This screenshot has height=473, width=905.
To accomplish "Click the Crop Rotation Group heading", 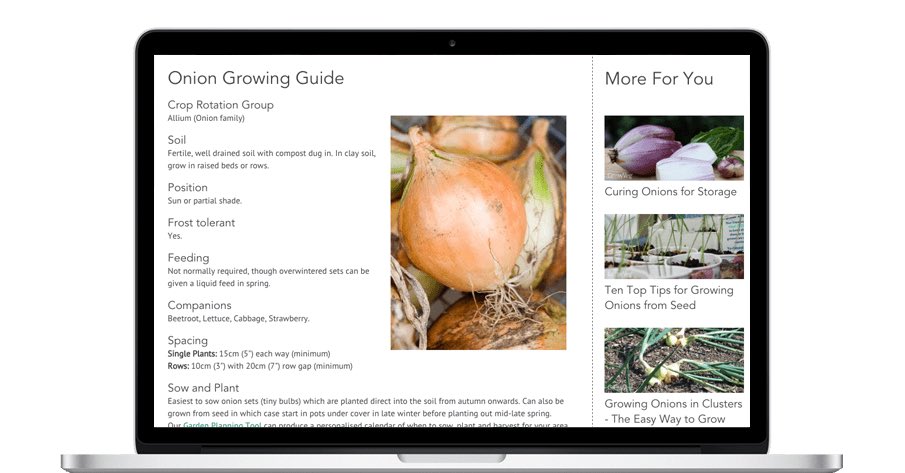I will click(x=220, y=105).
